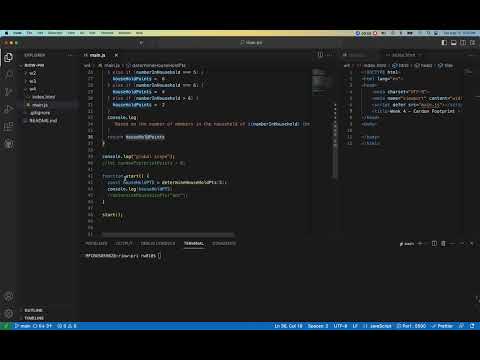Expand the w3 folder
The width and height of the screenshot is (480, 360).
[32, 81]
